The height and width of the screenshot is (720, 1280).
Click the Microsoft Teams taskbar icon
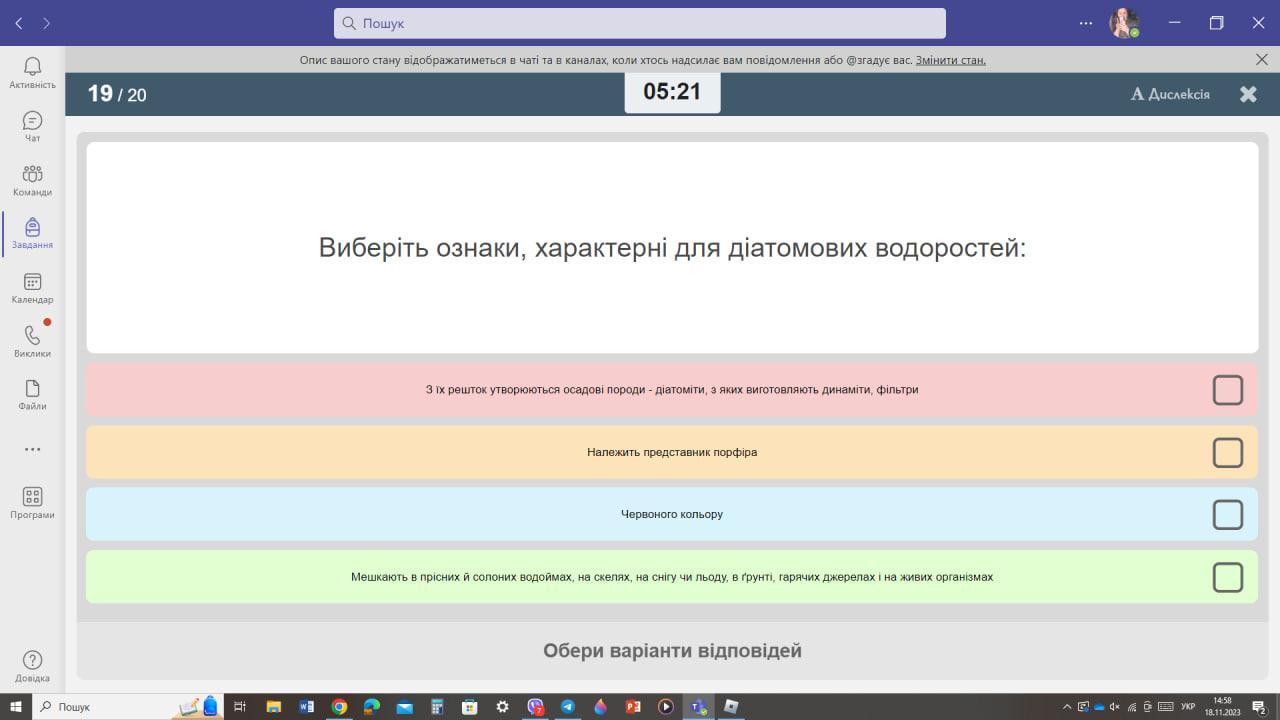(x=698, y=707)
